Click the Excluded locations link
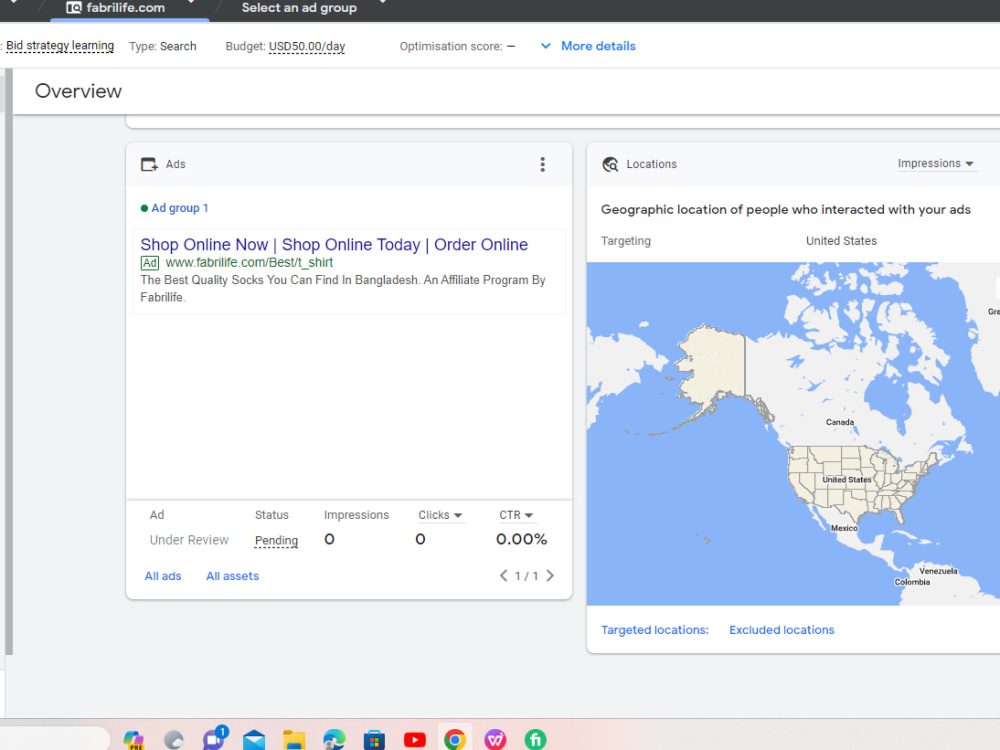The height and width of the screenshot is (750, 1000). click(x=781, y=630)
